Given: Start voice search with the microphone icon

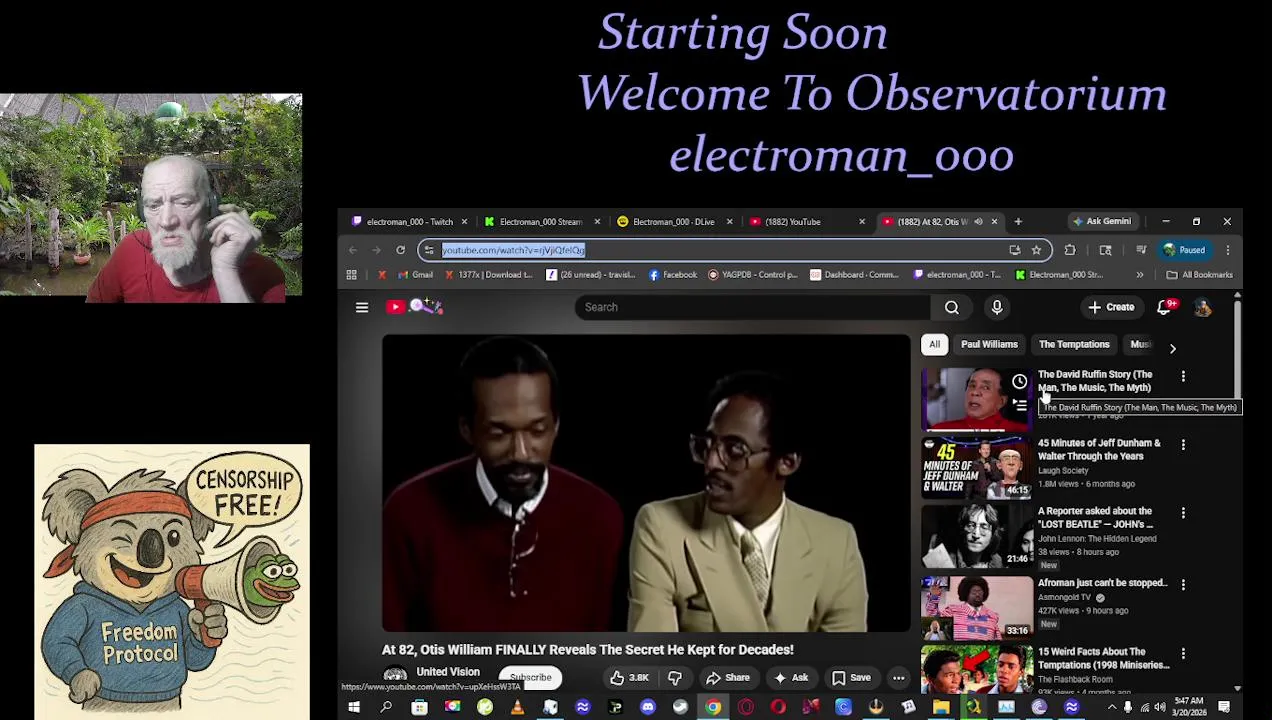Looking at the screenshot, I should [x=997, y=307].
